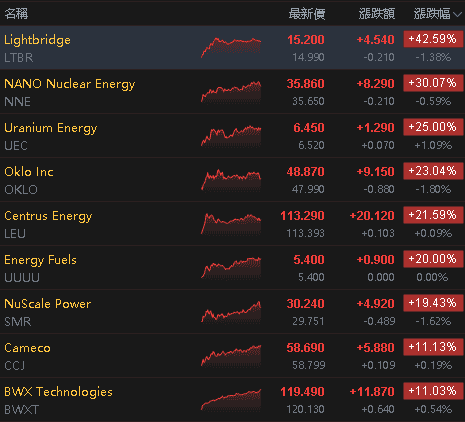Click the +42.59% red change badge
The height and width of the screenshot is (422, 465).
coord(433,39)
